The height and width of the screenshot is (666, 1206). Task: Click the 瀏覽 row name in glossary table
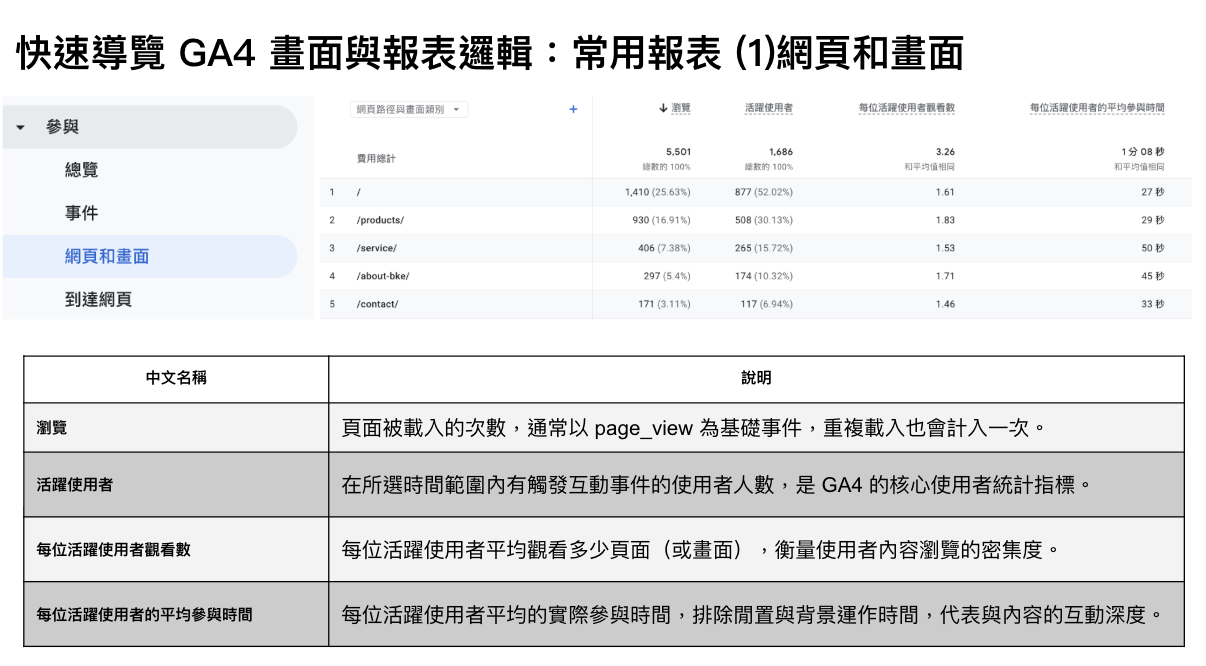click(52, 428)
